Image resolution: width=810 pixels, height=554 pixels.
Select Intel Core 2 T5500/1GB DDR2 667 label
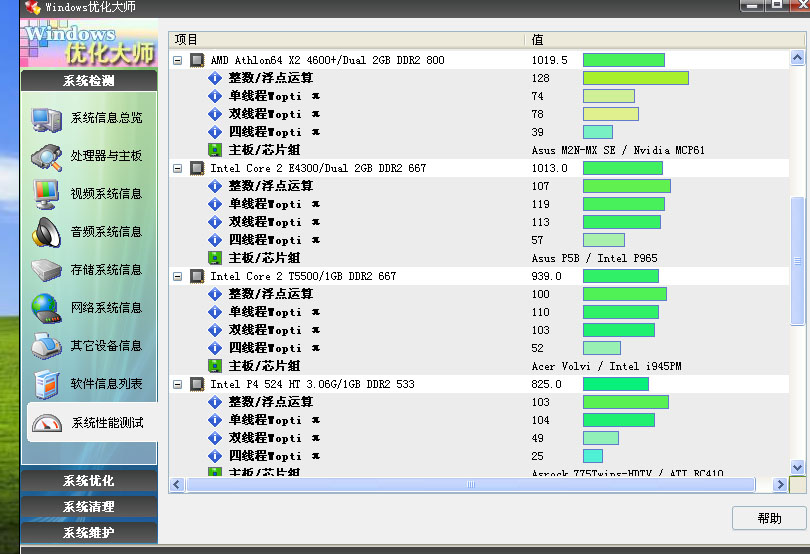[x=303, y=276]
